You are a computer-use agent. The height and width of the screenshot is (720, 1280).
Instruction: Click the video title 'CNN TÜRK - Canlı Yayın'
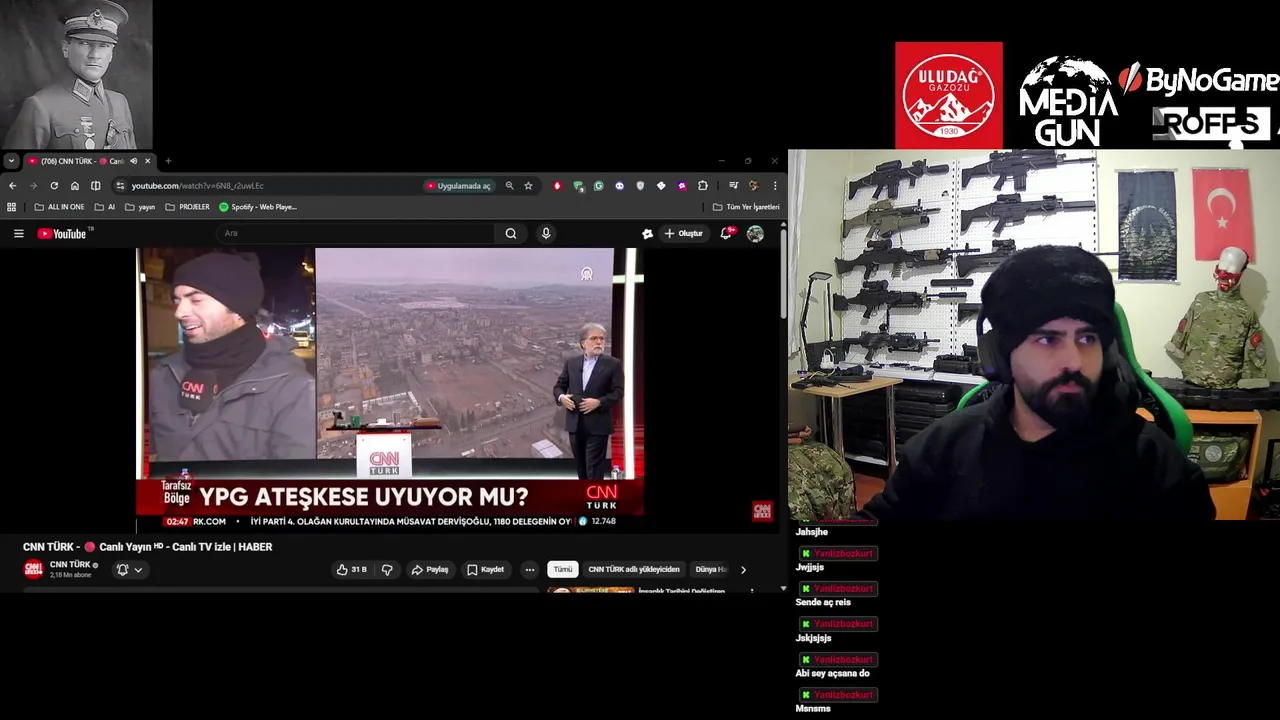coord(148,547)
